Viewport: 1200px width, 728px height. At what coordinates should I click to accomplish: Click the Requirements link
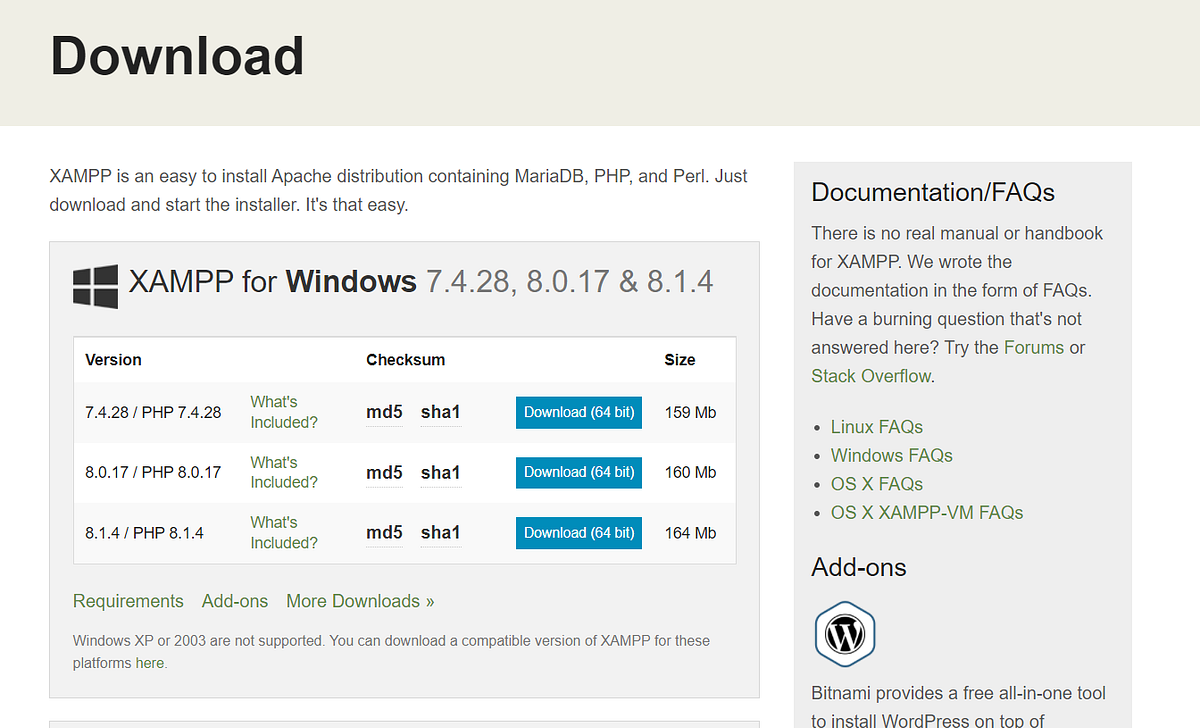(x=128, y=601)
